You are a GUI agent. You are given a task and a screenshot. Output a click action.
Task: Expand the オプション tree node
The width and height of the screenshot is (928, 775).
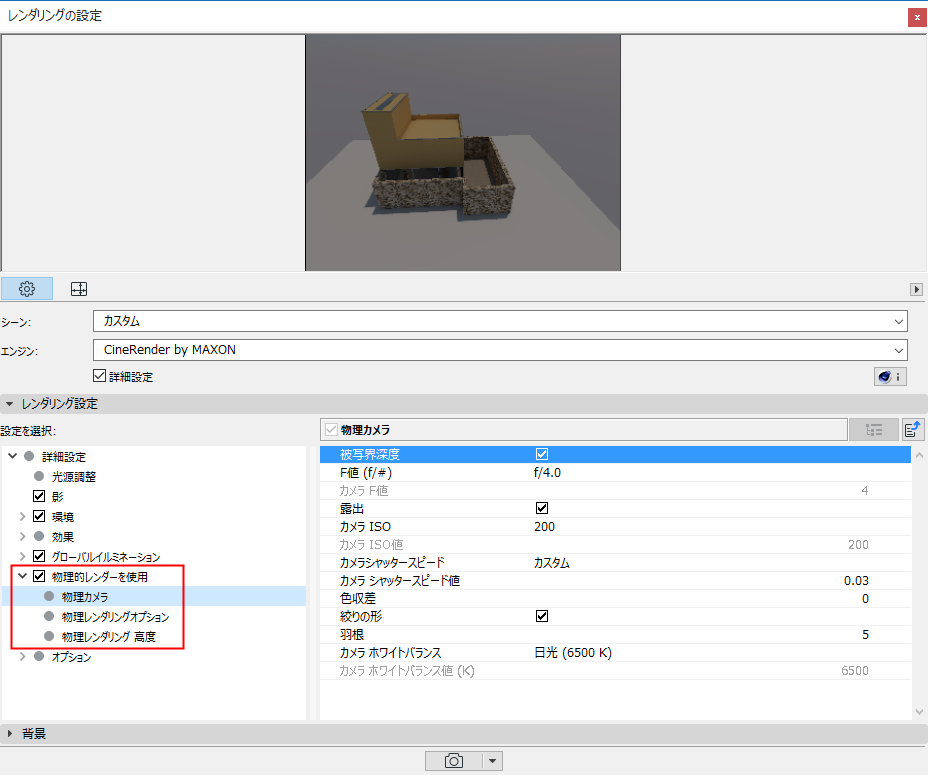[x=22, y=656]
